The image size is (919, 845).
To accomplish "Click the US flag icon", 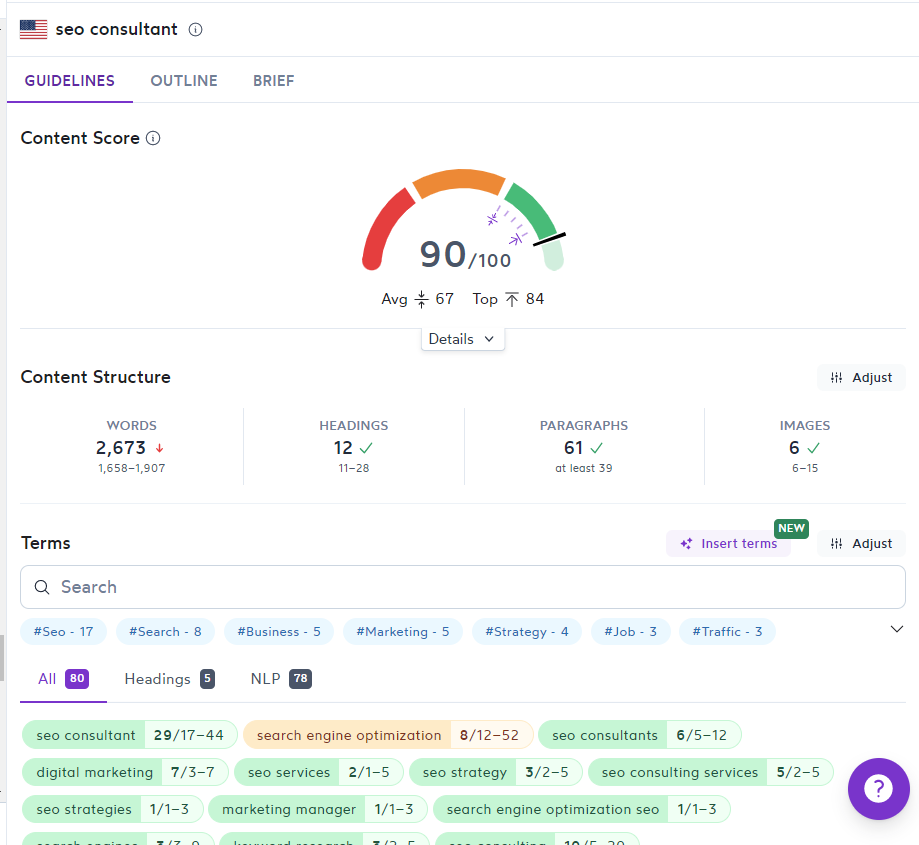I will 33,29.
